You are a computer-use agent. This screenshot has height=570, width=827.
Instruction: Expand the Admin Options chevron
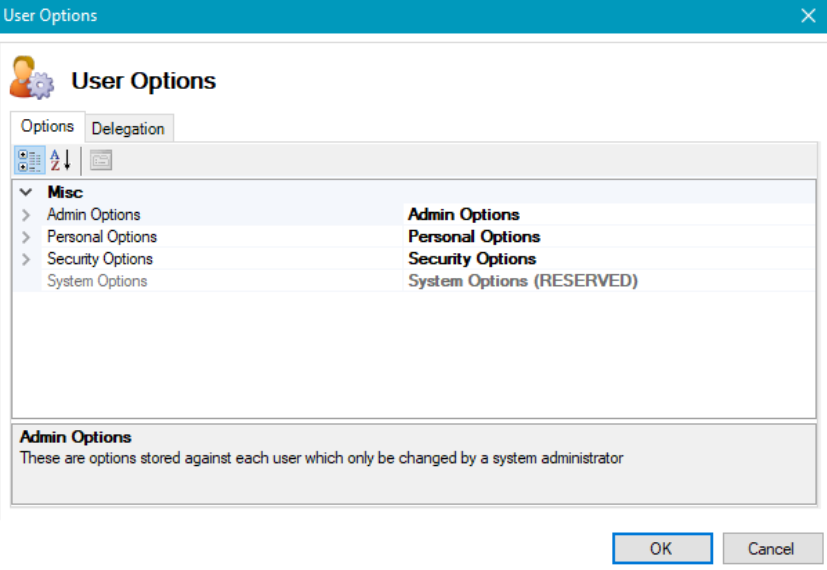pyautogui.click(x=26, y=215)
